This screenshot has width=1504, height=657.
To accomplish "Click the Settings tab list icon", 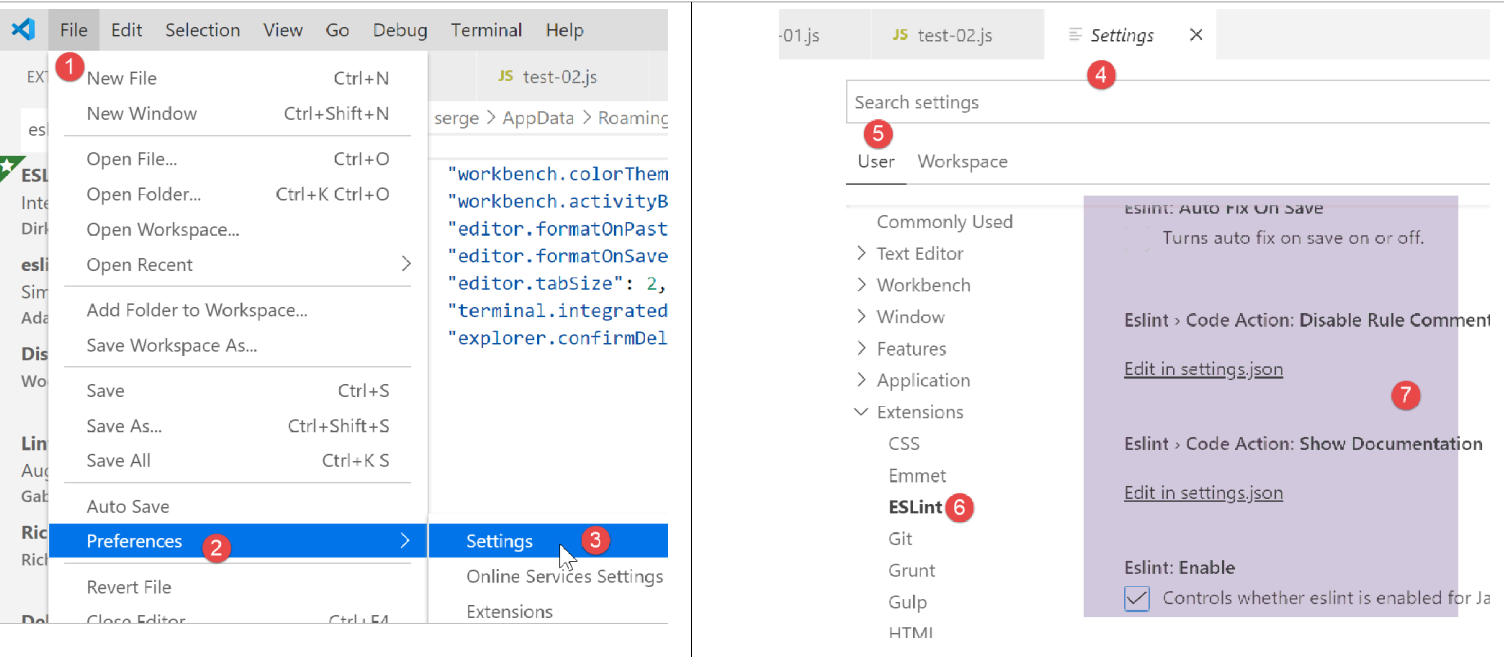I will click(1075, 35).
